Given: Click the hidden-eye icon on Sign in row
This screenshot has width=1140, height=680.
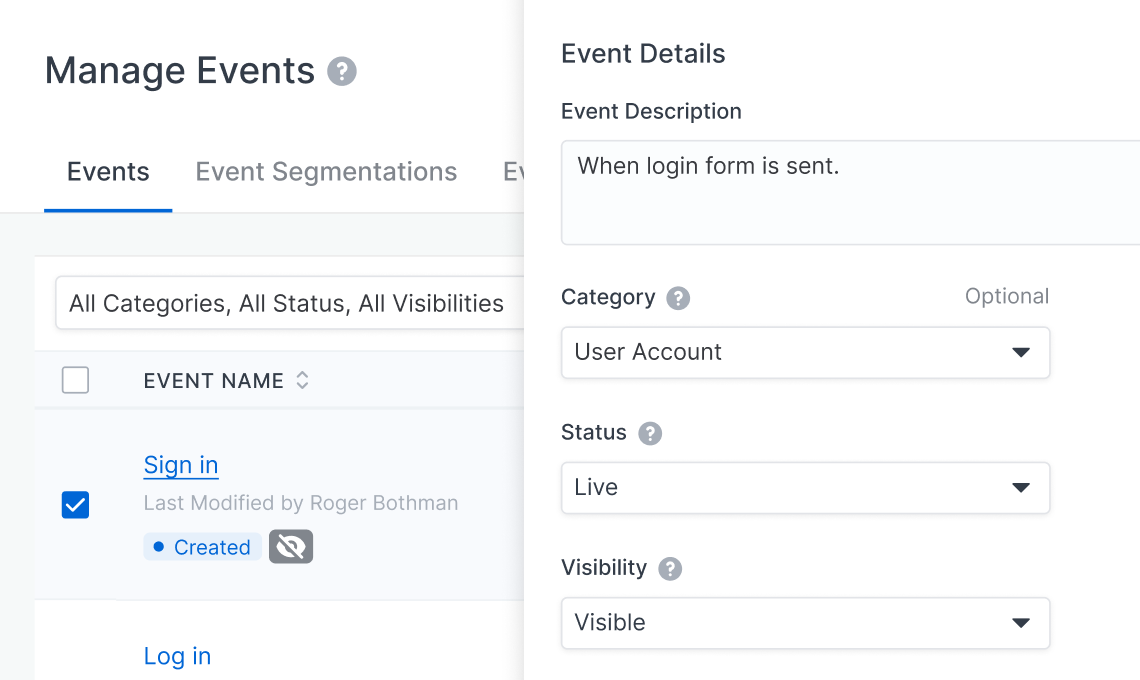Looking at the screenshot, I should [290, 546].
